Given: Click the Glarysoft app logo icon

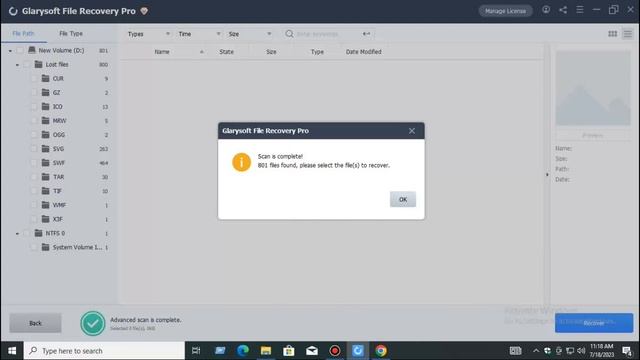Looking at the screenshot, I should [13, 11].
